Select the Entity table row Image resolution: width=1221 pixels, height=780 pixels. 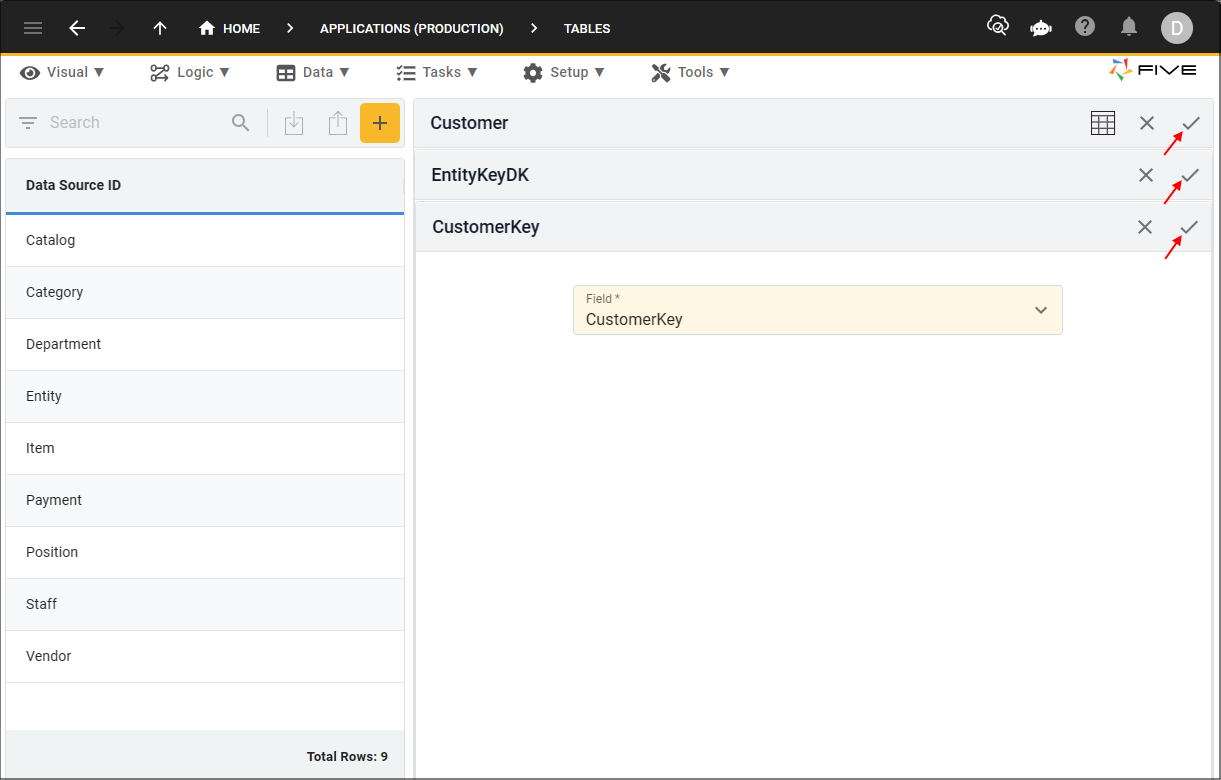tap(205, 396)
